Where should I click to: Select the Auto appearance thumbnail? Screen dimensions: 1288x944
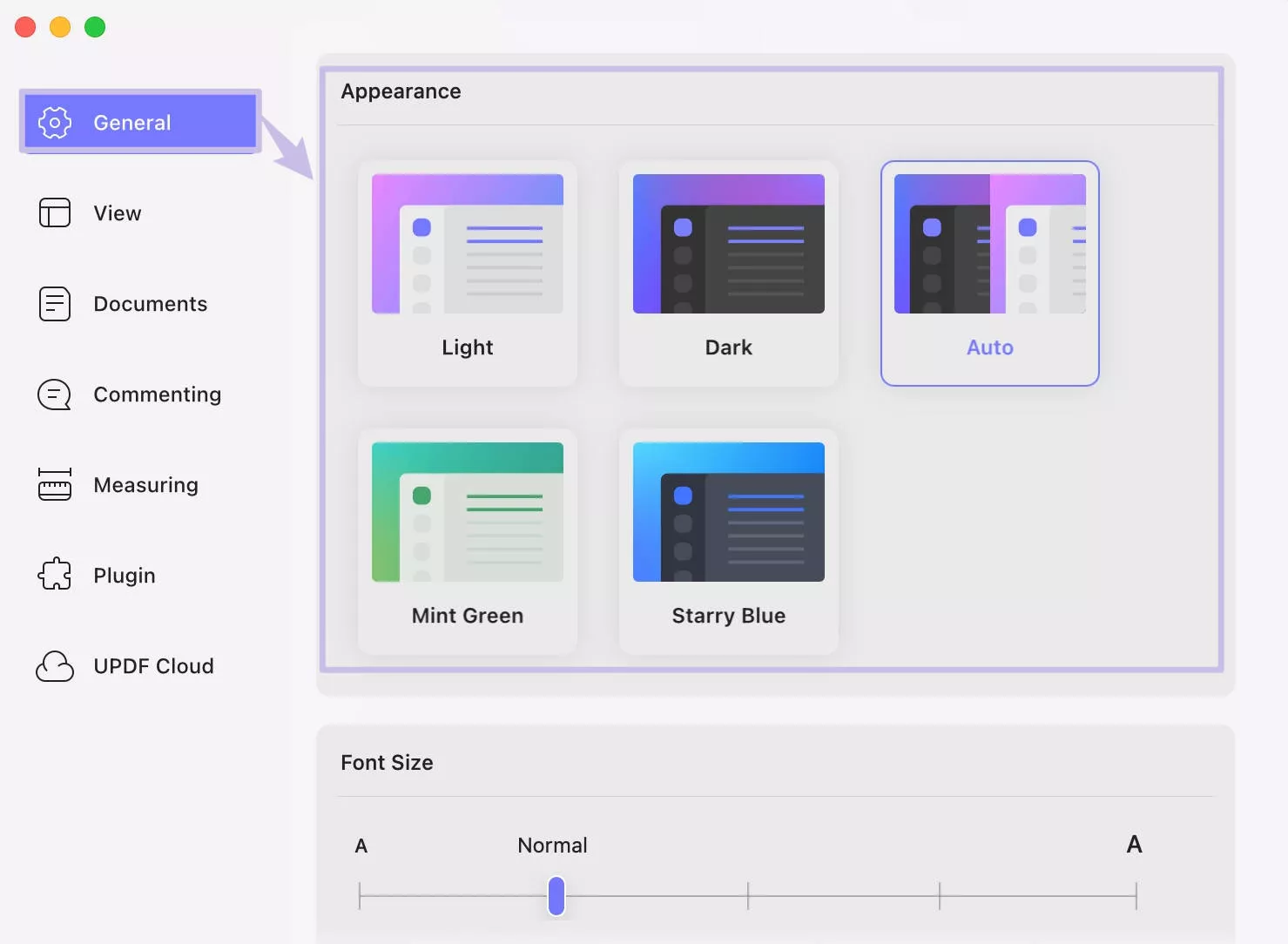tap(990, 244)
